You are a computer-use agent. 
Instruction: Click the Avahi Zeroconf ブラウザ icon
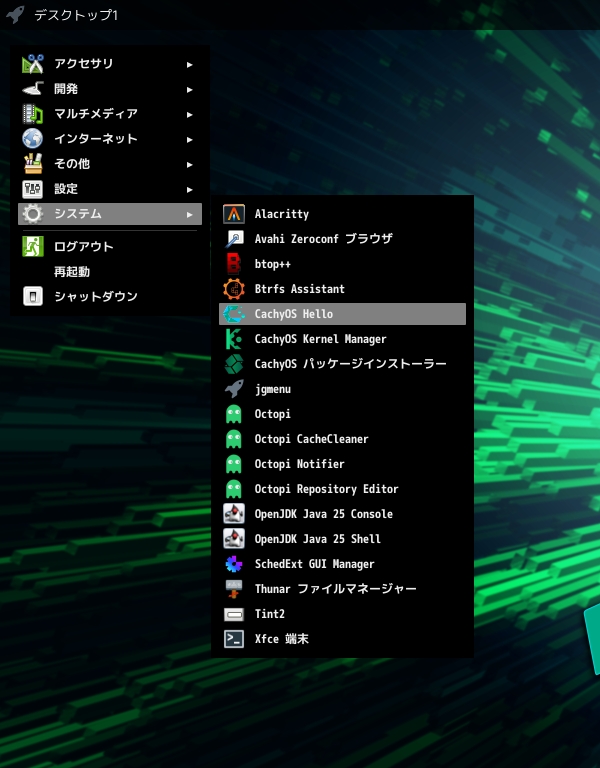pyautogui.click(x=234, y=239)
